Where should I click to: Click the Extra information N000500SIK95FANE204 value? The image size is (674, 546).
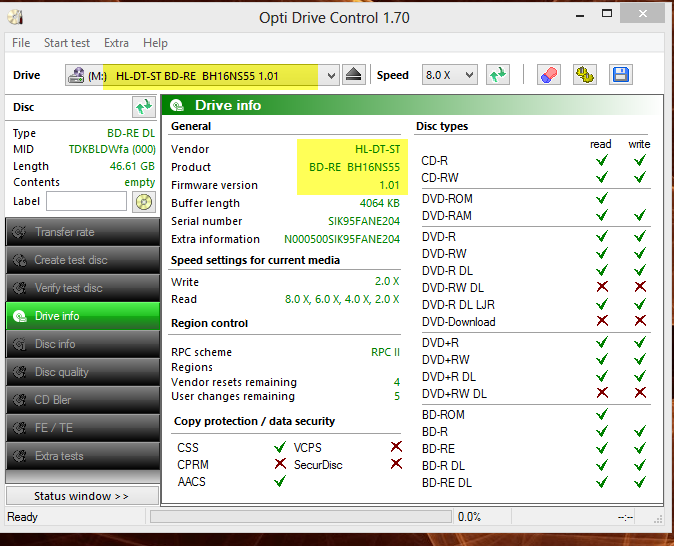342,239
